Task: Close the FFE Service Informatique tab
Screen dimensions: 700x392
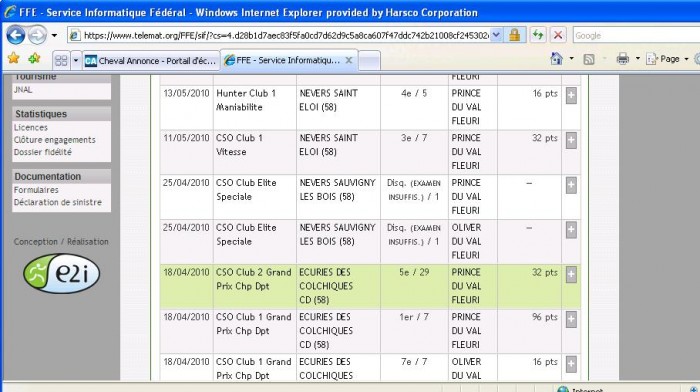Action: [349, 60]
